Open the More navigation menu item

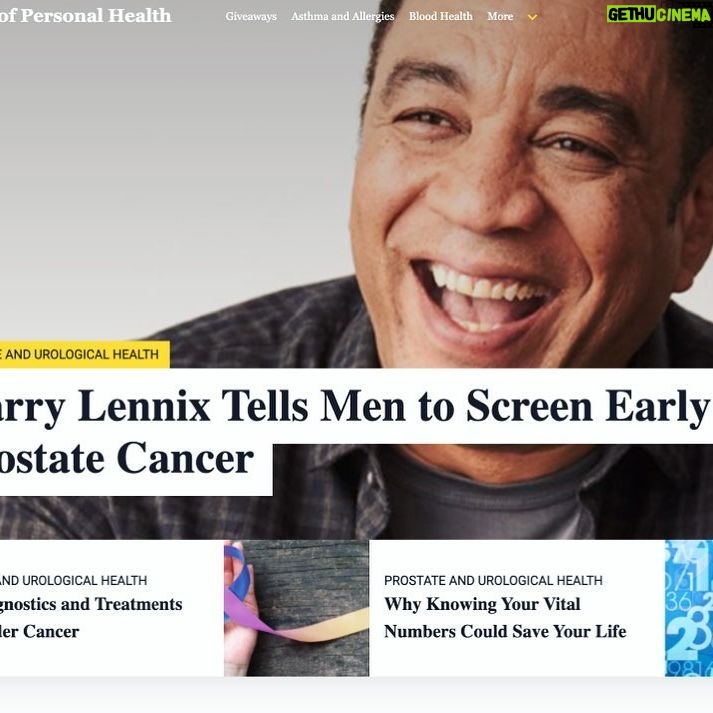click(500, 16)
